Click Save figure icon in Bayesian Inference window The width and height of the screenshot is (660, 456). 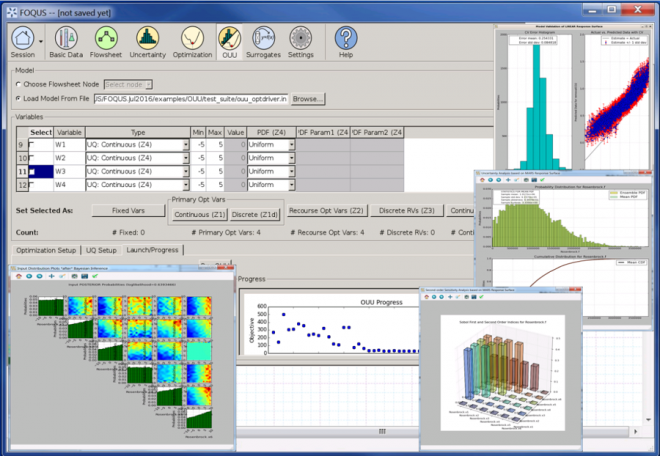coord(85,276)
